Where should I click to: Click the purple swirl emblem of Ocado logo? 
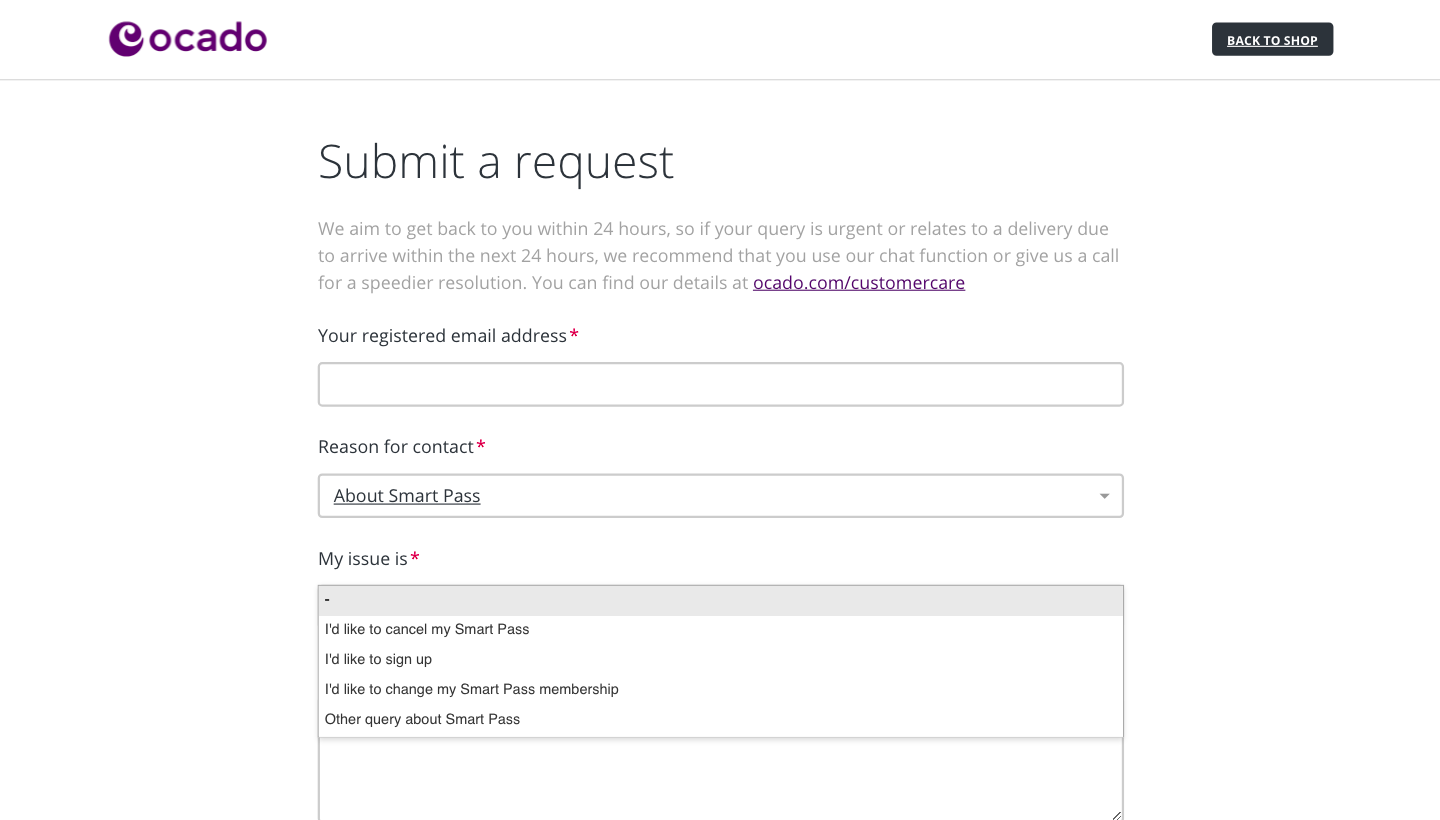click(x=127, y=39)
